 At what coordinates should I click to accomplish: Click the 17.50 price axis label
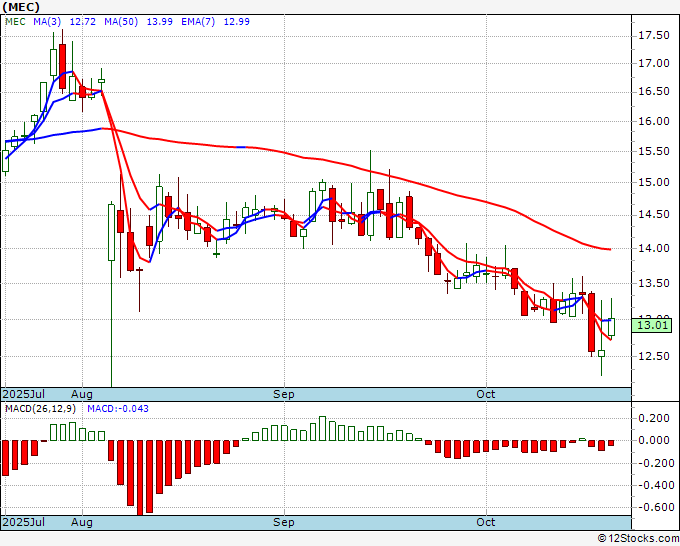click(x=654, y=36)
